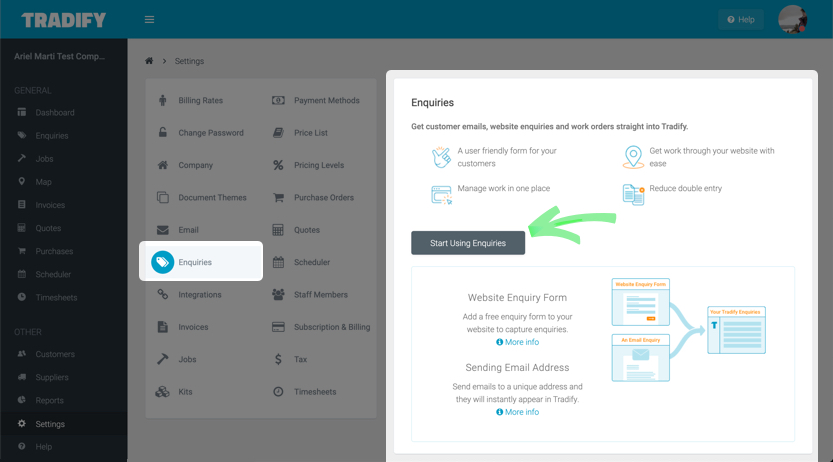
Task: Open Kits settings label
Action: (185, 392)
